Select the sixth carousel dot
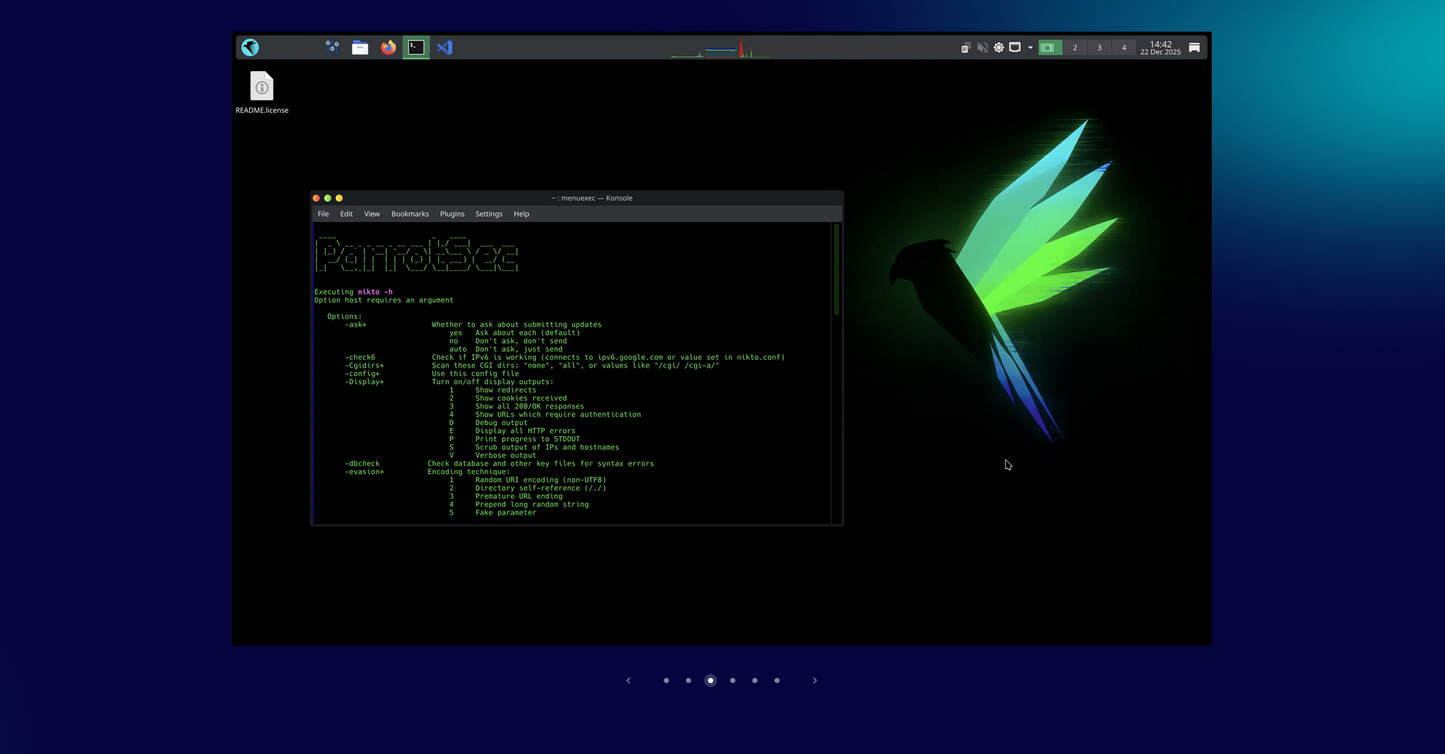 coord(777,681)
